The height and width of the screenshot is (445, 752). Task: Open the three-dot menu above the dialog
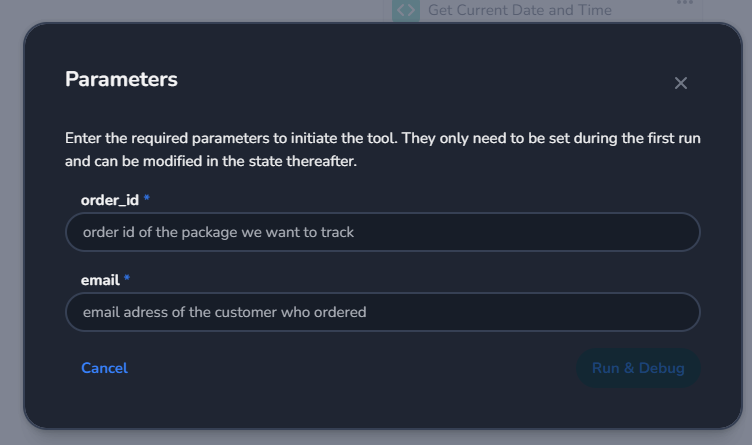click(684, 4)
